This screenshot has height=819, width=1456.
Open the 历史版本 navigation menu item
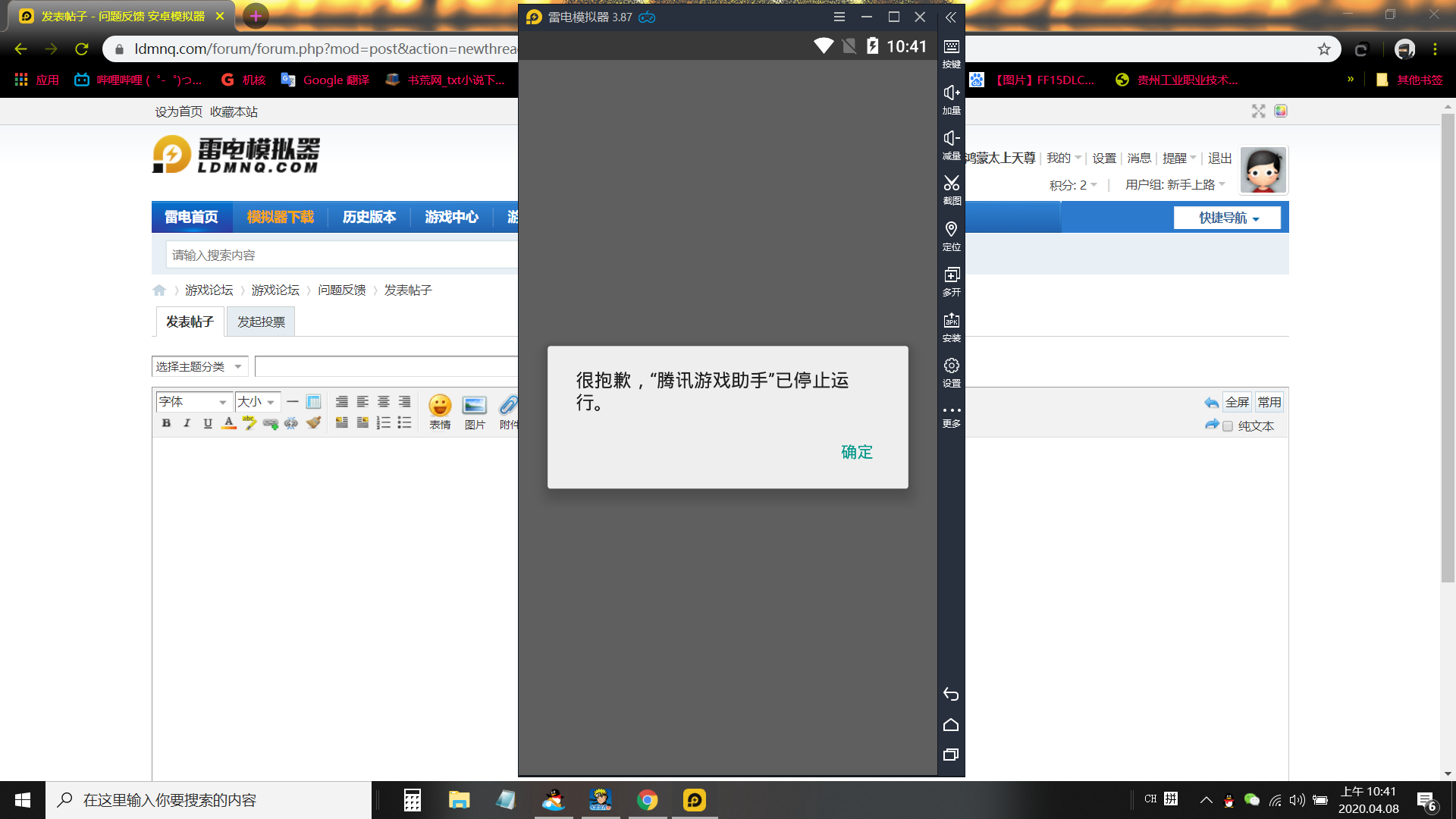[369, 217]
